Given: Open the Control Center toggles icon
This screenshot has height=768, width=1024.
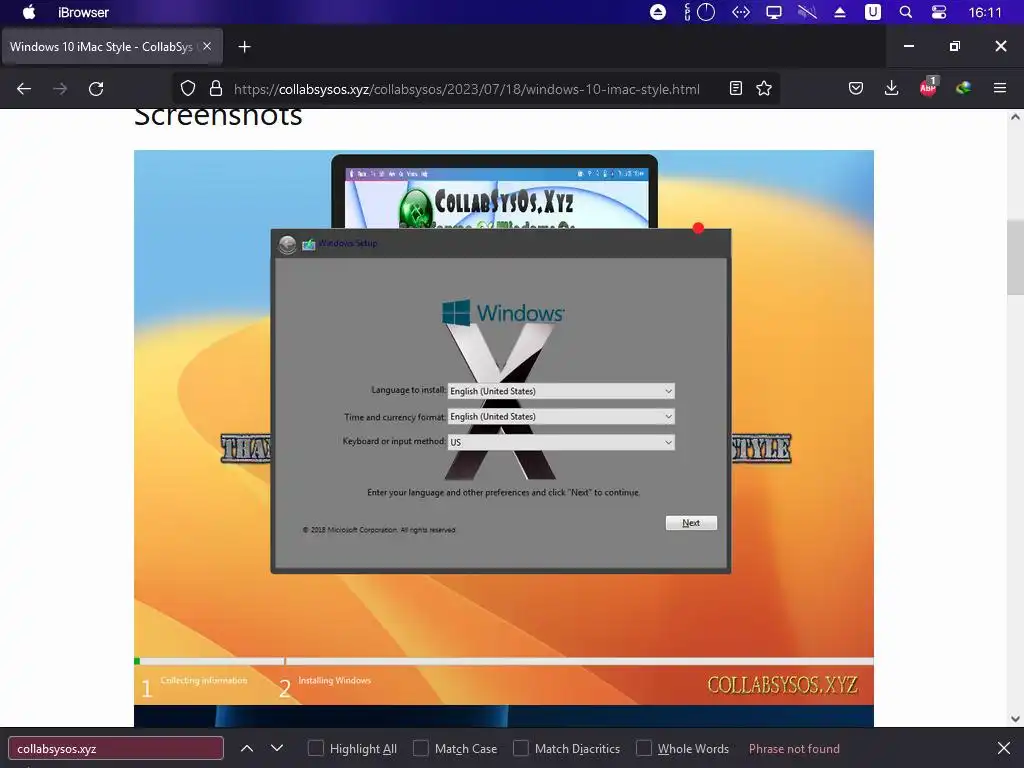Looking at the screenshot, I should 938,12.
